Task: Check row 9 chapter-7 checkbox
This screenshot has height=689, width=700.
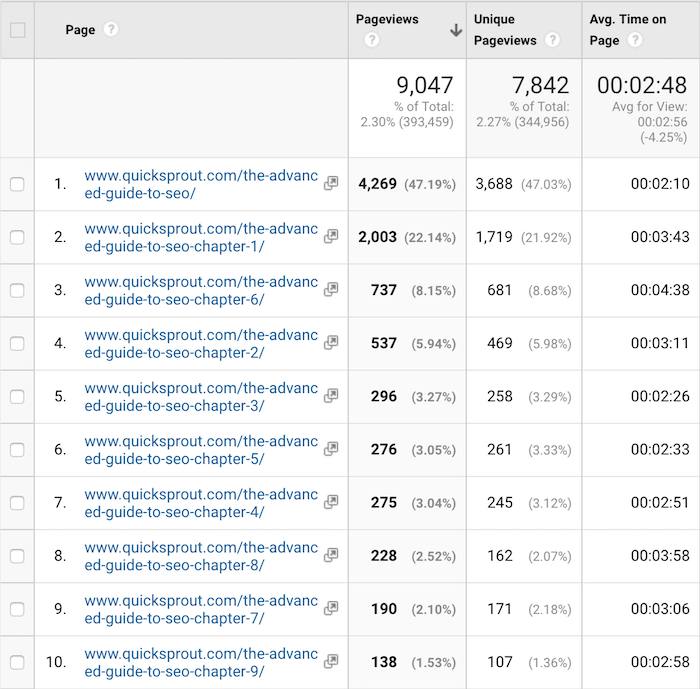Action: [x=17, y=609]
